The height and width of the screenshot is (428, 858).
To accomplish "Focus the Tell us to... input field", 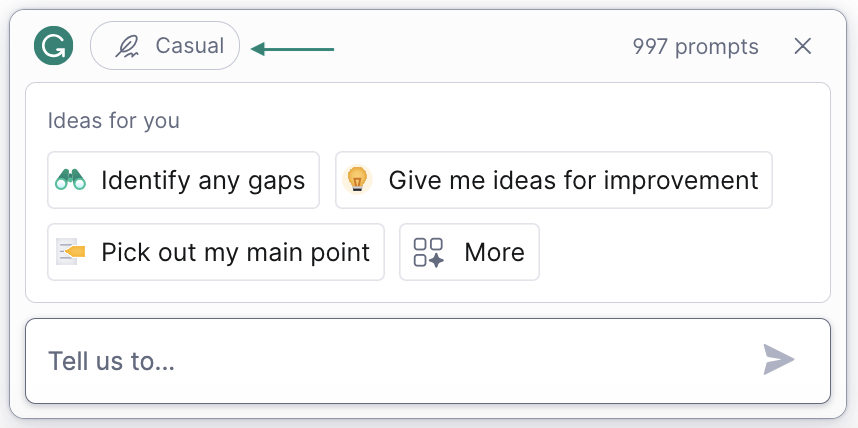I will click(390, 361).
